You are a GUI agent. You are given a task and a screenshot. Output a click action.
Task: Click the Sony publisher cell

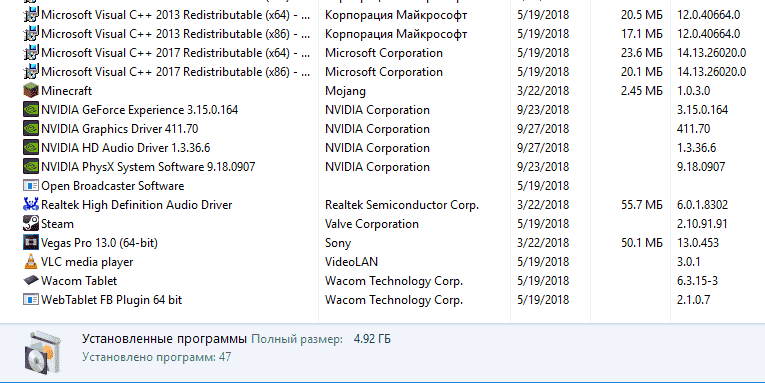[x=338, y=243]
